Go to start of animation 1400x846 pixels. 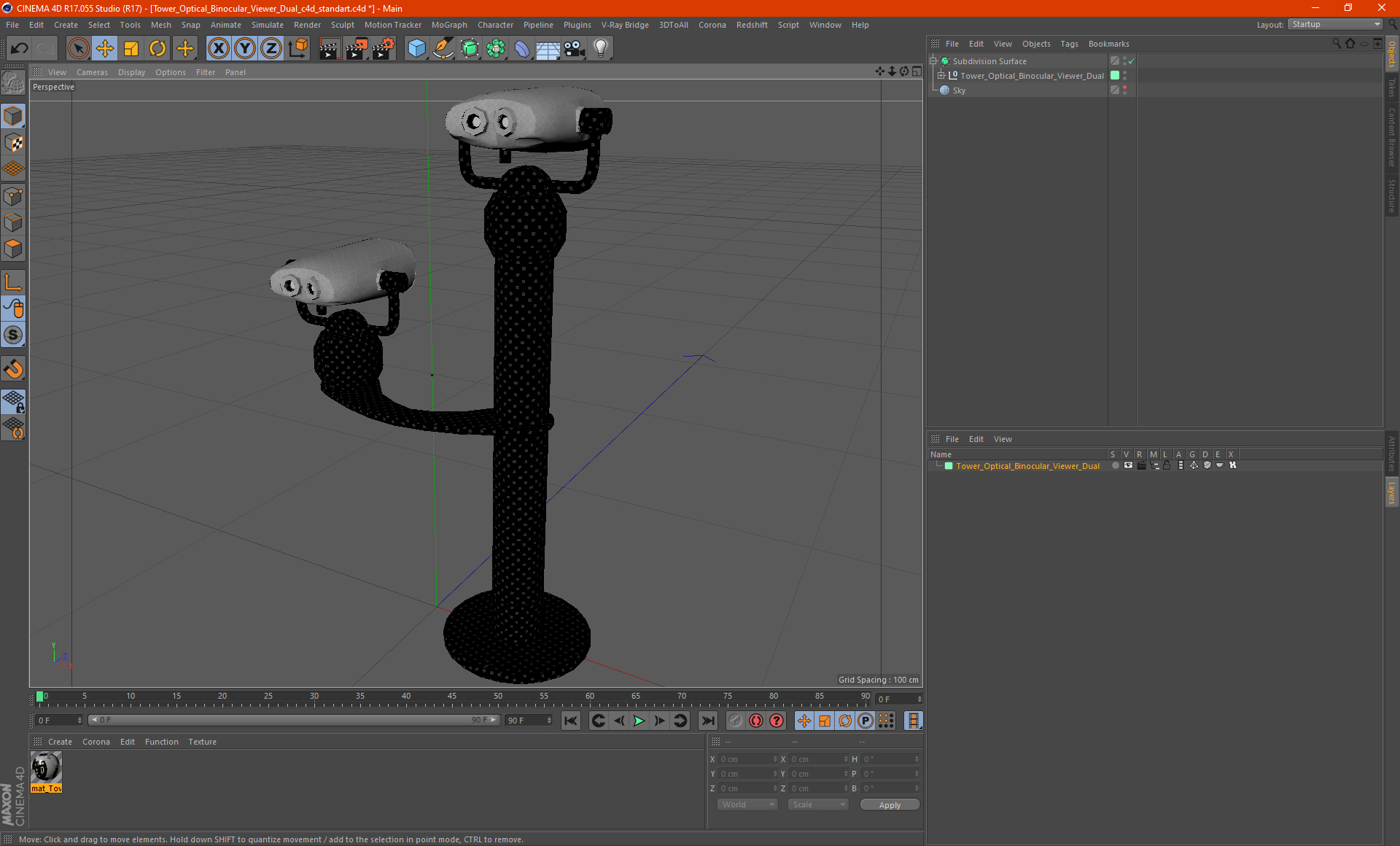571,721
